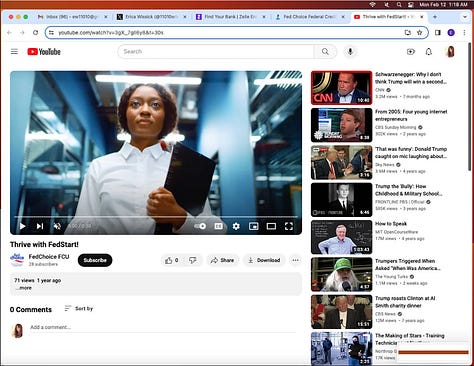
Task: View site information icon in address bar
Action: 51,33
